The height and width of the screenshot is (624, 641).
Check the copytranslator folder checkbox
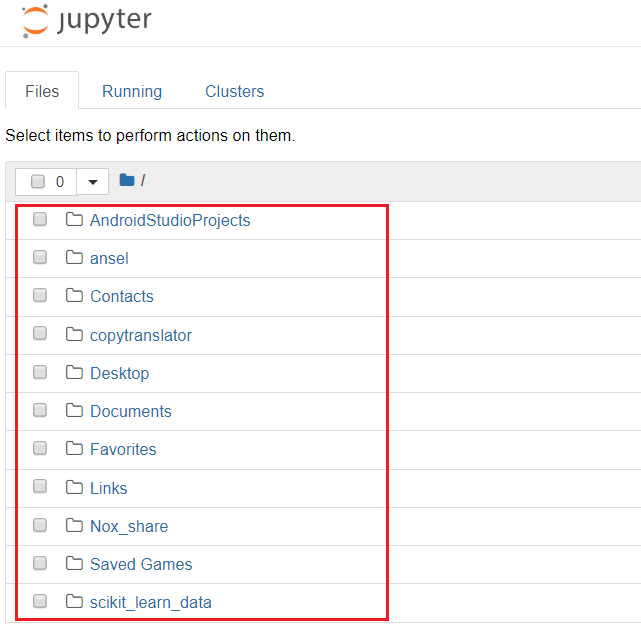[x=40, y=334]
